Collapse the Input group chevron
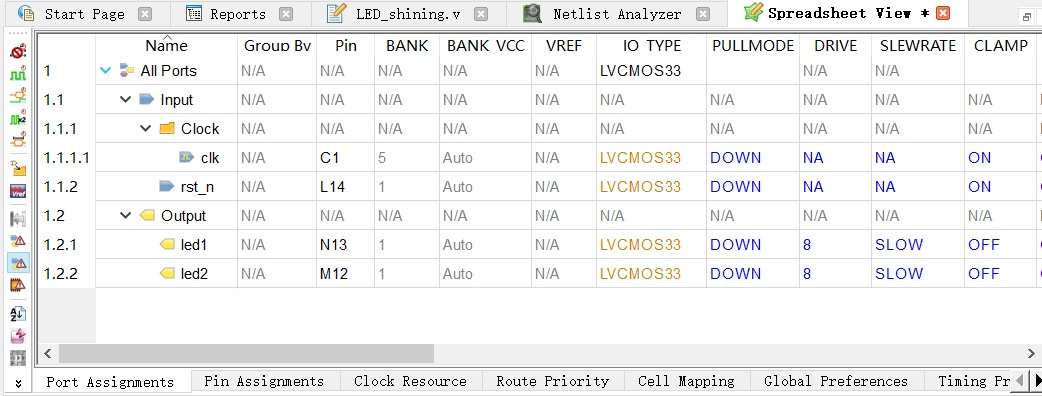 [x=126, y=100]
